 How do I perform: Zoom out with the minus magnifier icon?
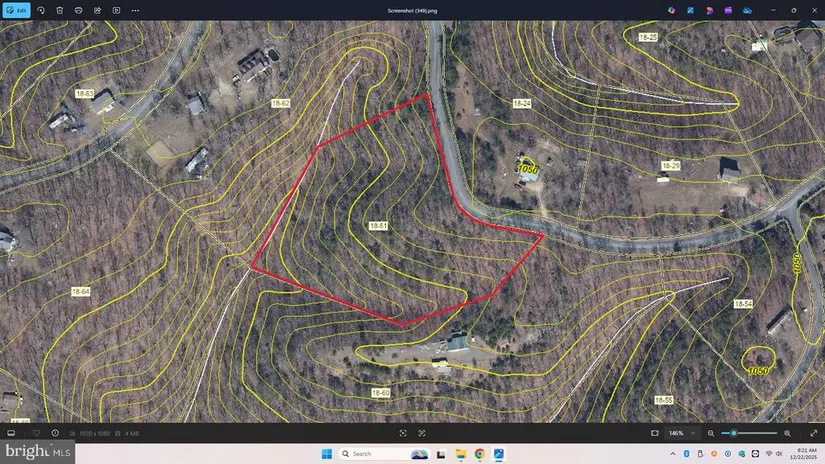[710, 433]
